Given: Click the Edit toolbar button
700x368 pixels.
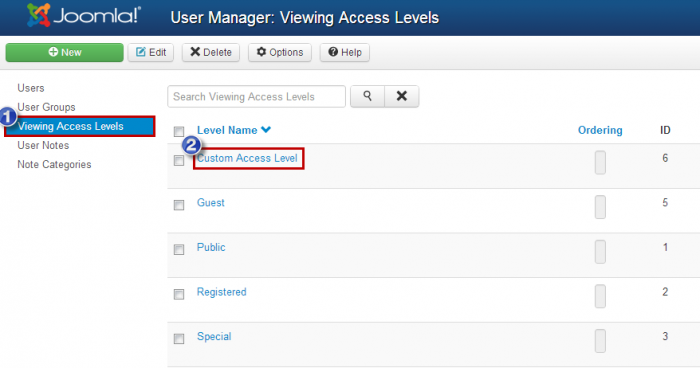Looking at the screenshot, I should coord(151,52).
